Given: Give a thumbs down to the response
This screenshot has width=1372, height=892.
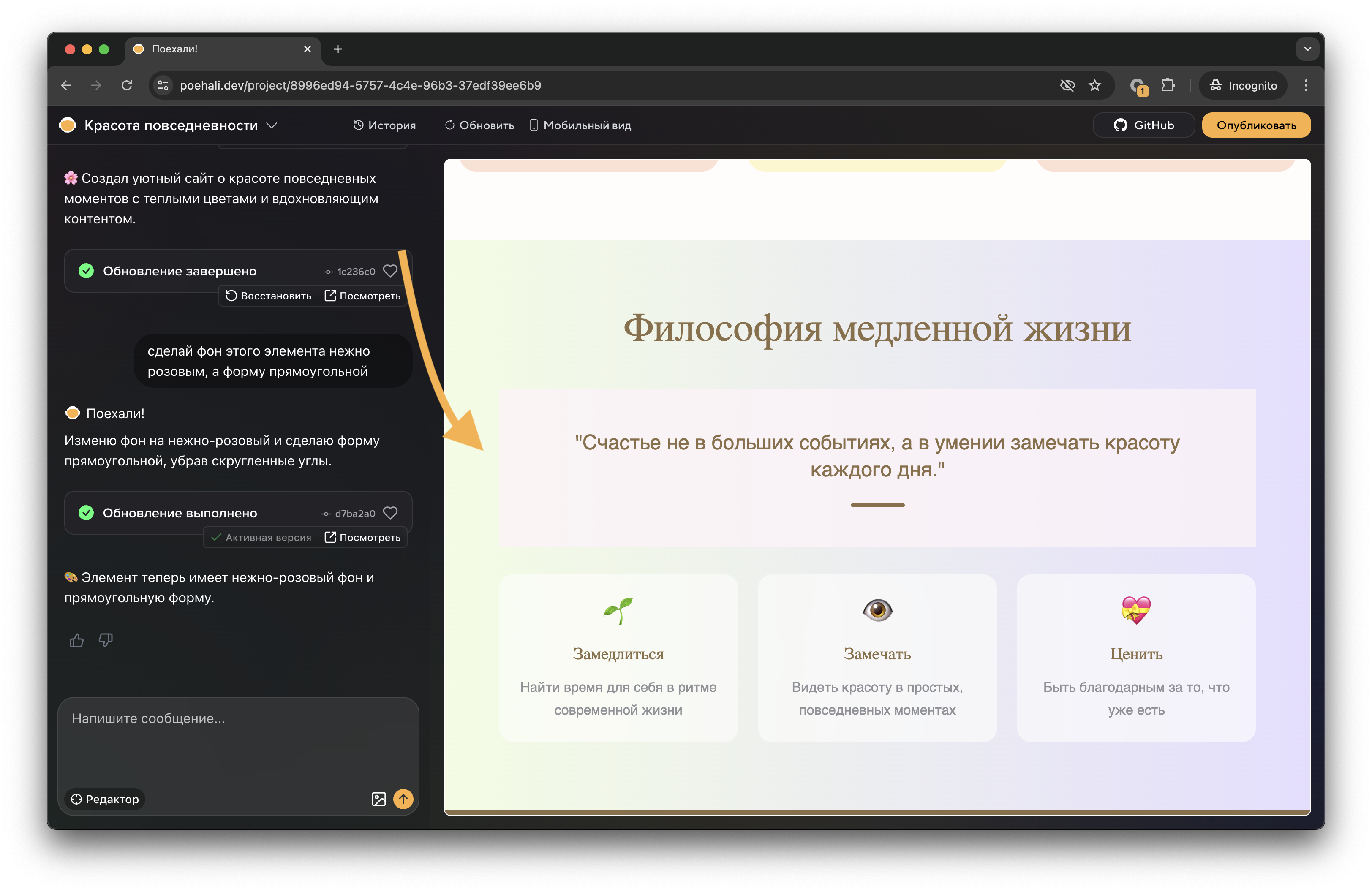Looking at the screenshot, I should click(x=106, y=640).
